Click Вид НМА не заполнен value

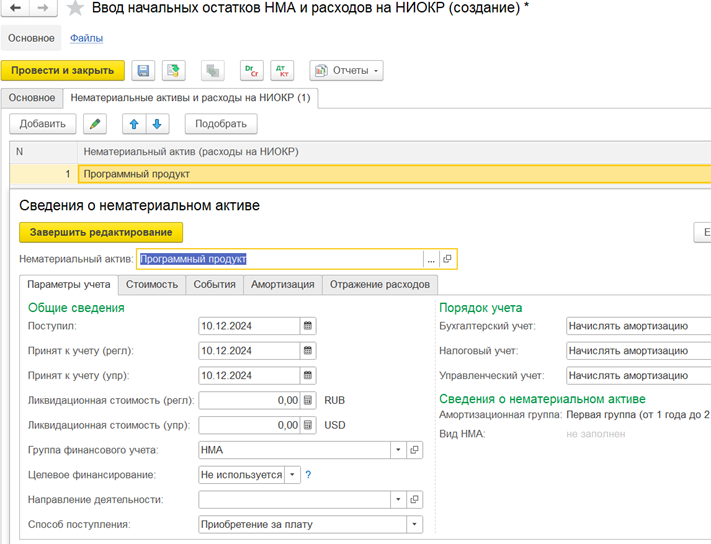pyautogui.click(x=595, y=434)
